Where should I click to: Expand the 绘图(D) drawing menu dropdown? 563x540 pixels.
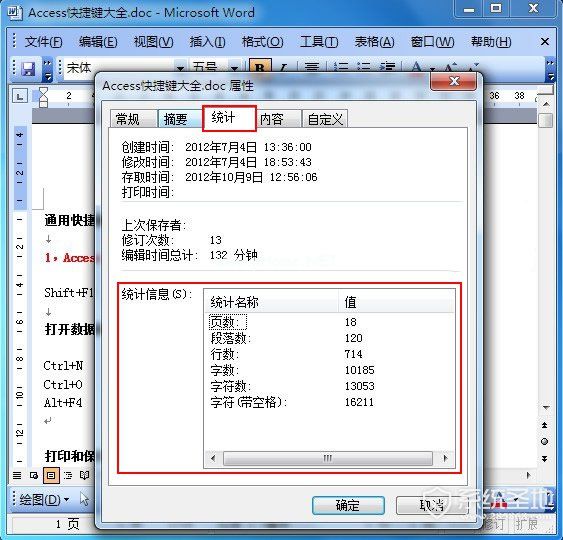[x=66, y=499]
